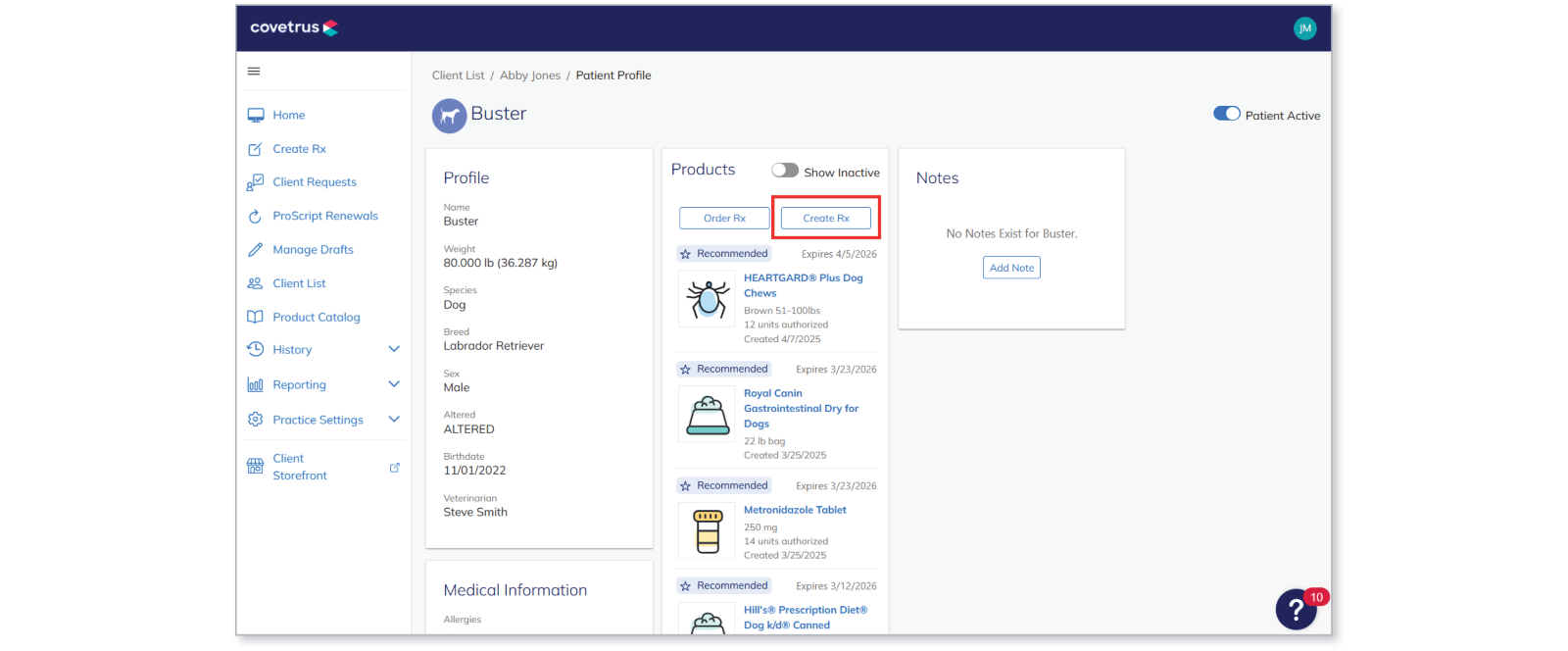The height and width of the screenshot is (651, 1568).
Task: Click the ProScript Renewals refresh icon
Action: [x=255, y=216]
